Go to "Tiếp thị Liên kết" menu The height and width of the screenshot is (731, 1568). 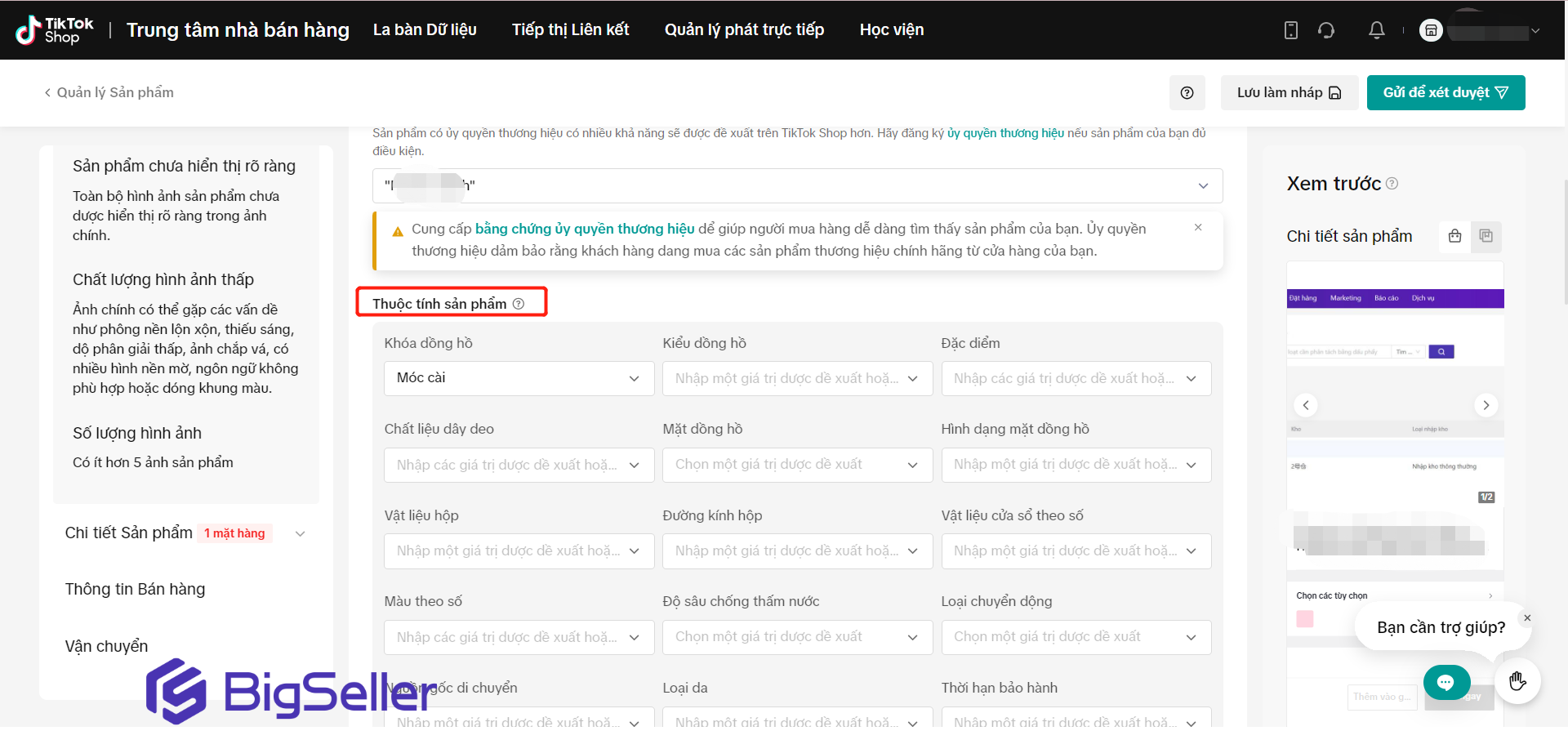[570, 30]
